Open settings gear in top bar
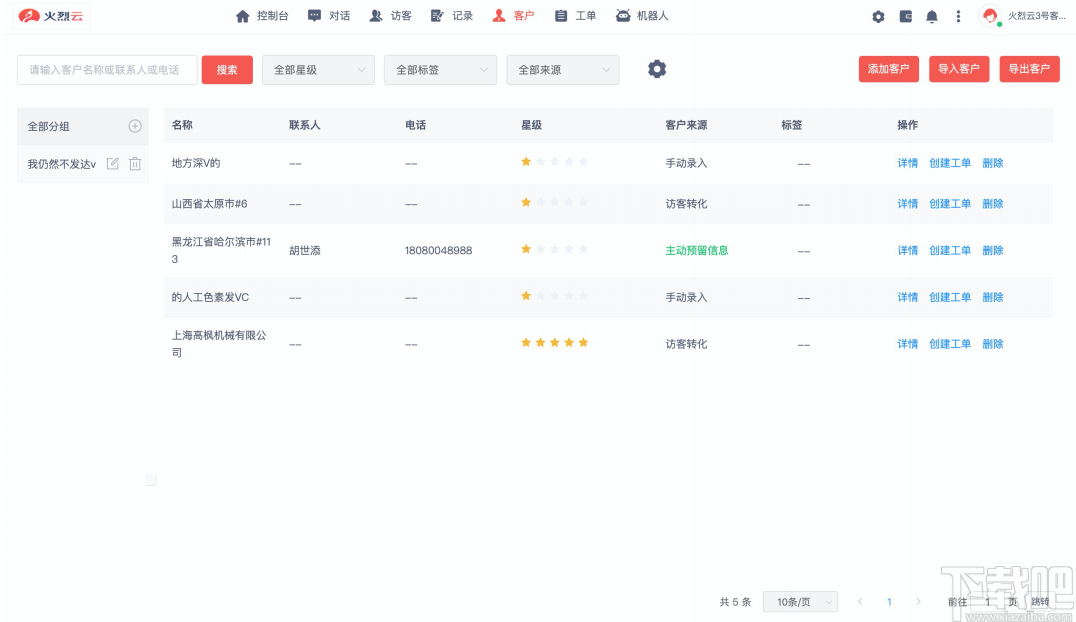 point(878,16)
